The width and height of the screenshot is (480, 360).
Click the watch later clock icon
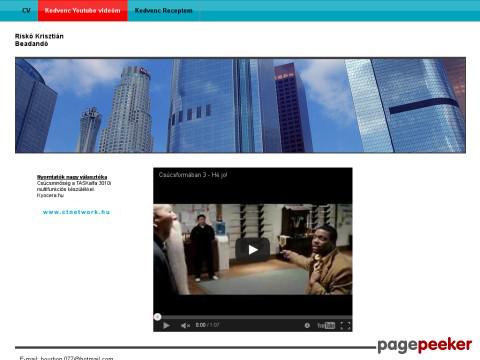coord(307,325)
